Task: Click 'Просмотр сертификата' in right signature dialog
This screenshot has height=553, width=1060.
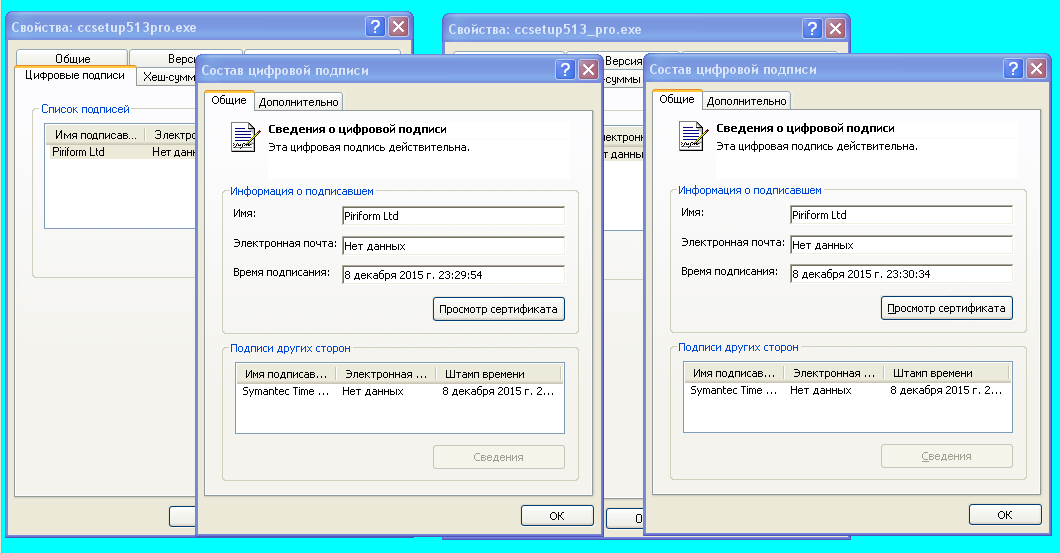Action: pos(946,308)
